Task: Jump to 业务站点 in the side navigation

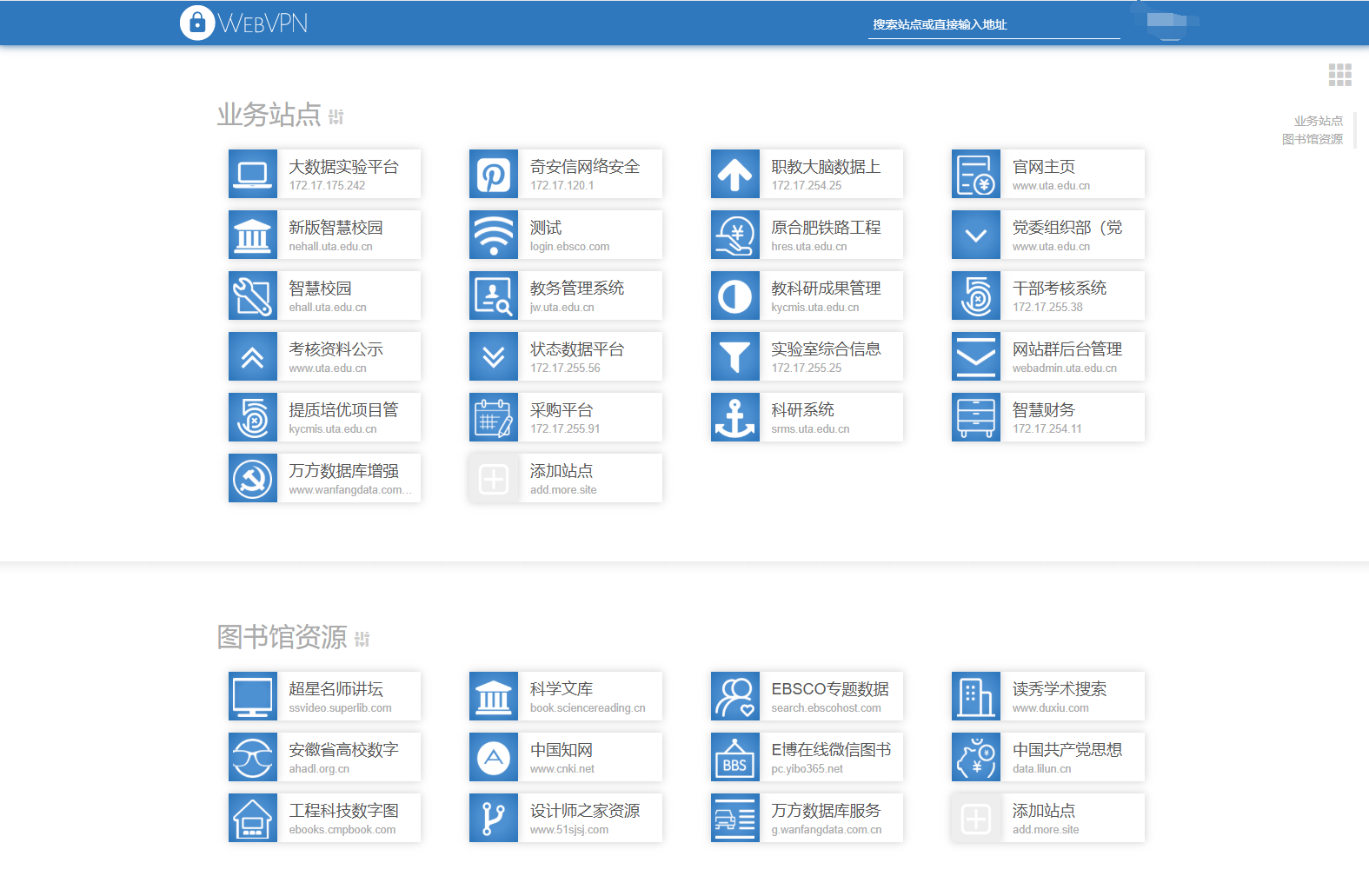Action: [x=1318, y=121]
